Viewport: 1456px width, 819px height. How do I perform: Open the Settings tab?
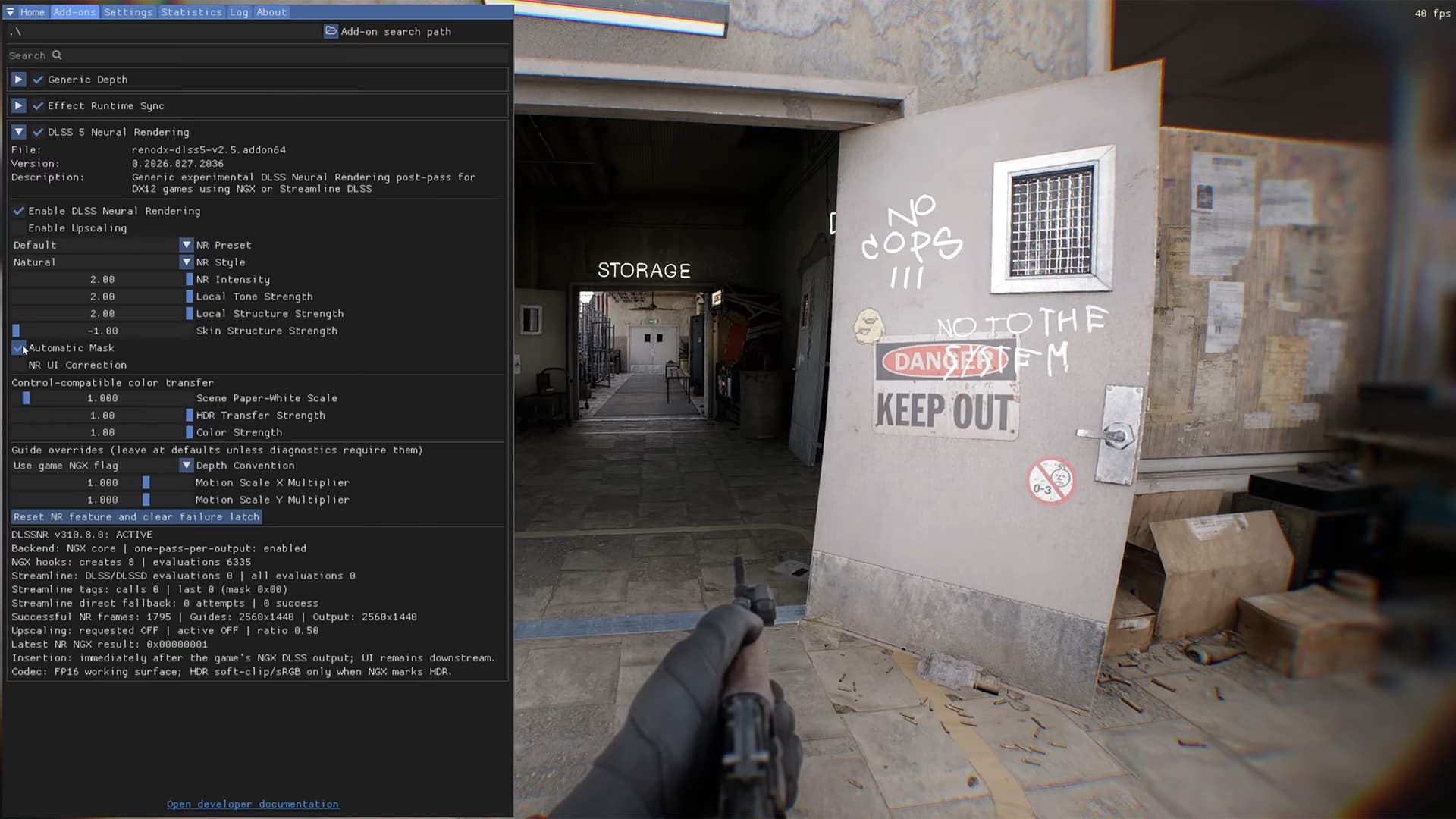(128, 12)
